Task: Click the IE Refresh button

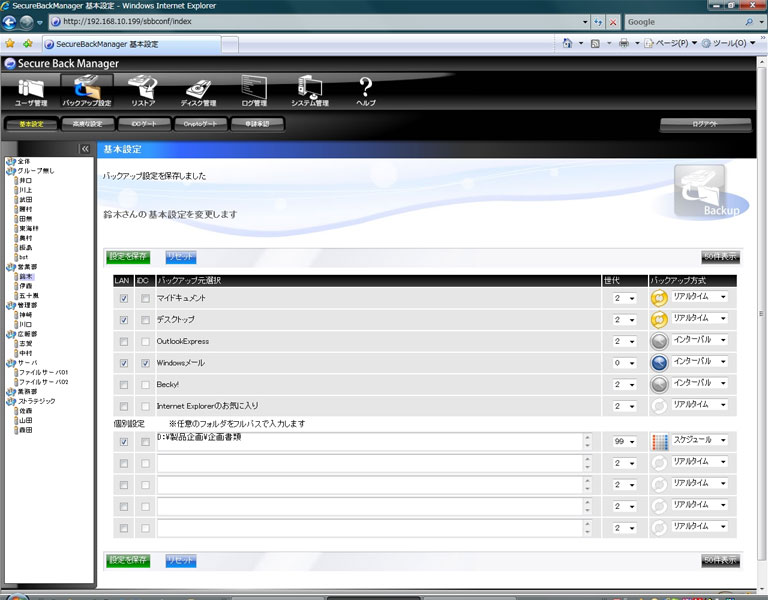Action: (598, 22)
